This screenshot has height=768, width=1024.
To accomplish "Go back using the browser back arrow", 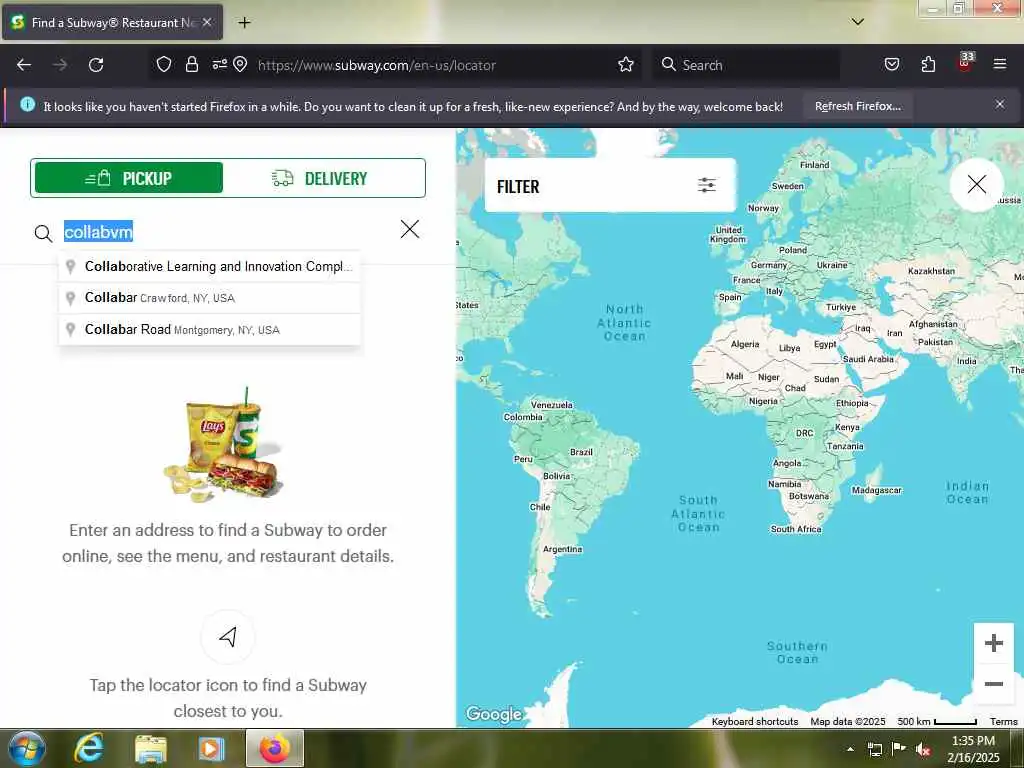I will [x=24, y=65].
